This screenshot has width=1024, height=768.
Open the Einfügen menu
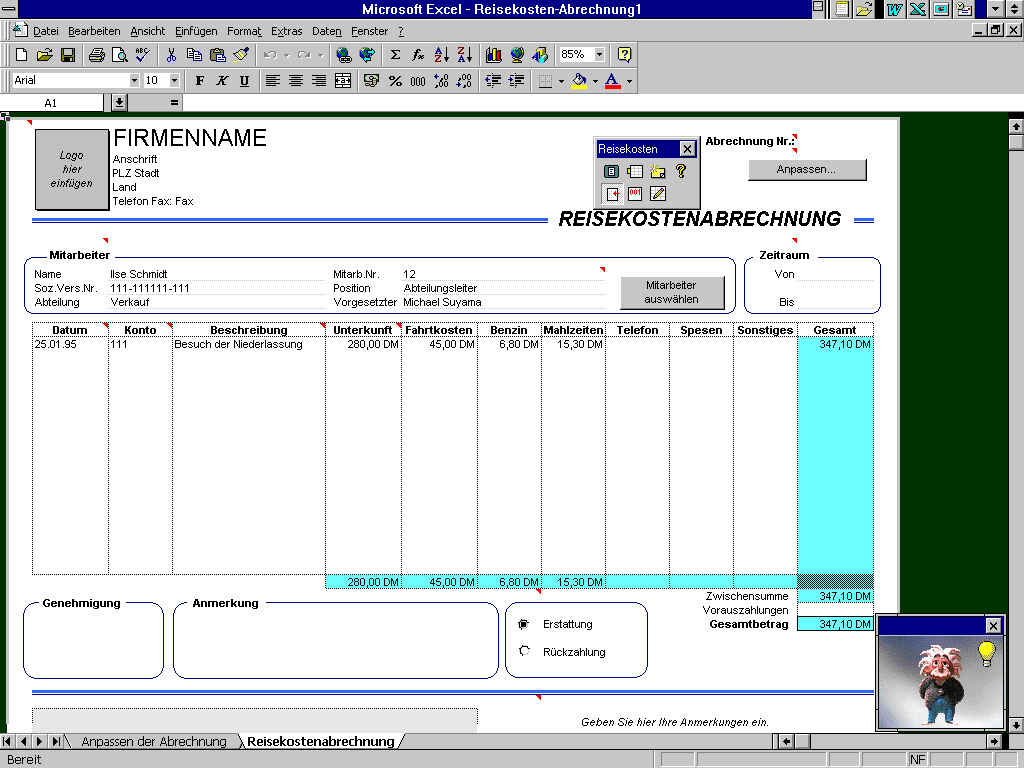pyautogui.click(x=195, y=31)
